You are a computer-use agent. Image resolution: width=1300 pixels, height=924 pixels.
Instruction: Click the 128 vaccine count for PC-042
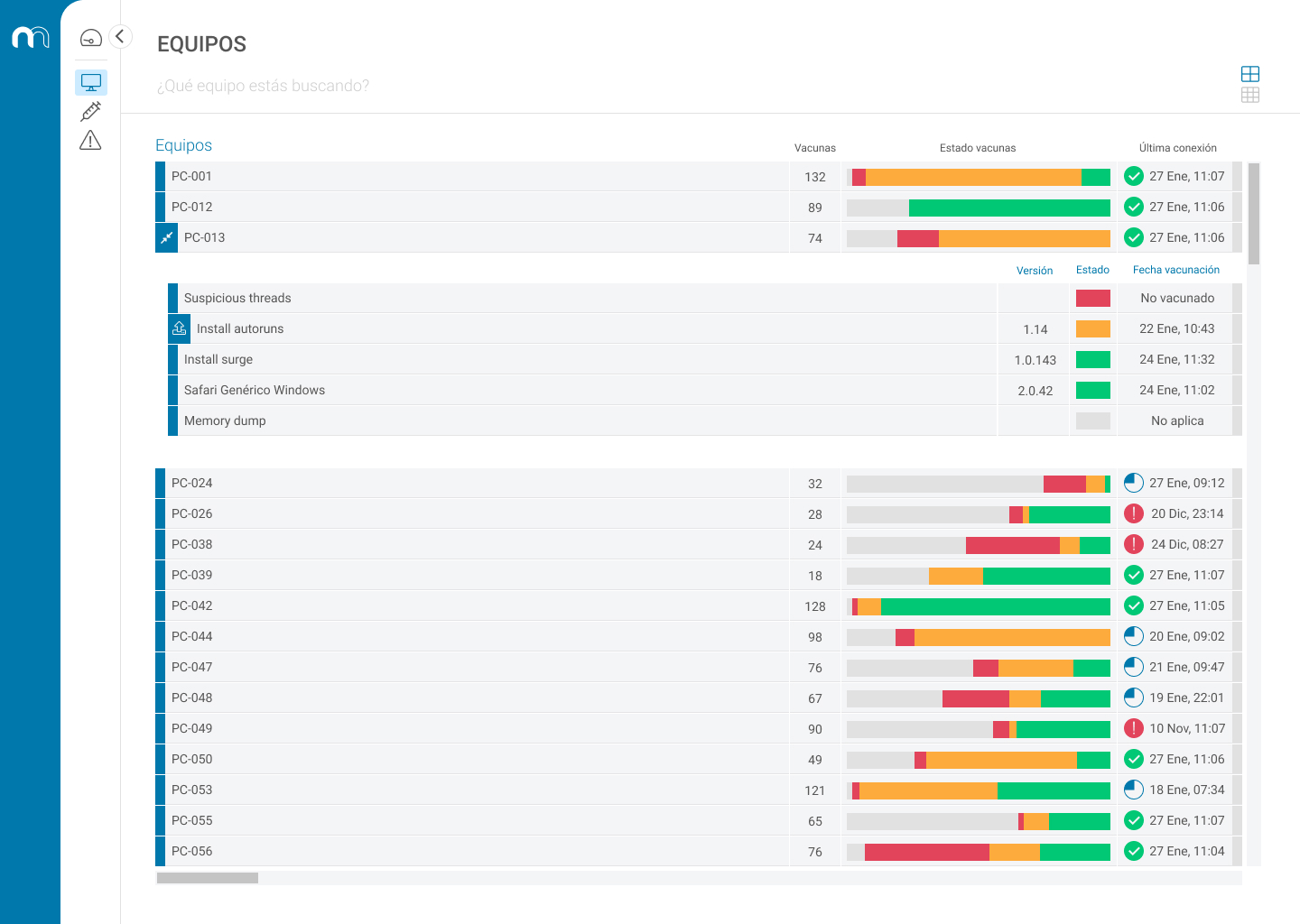[x=815, y=606]
